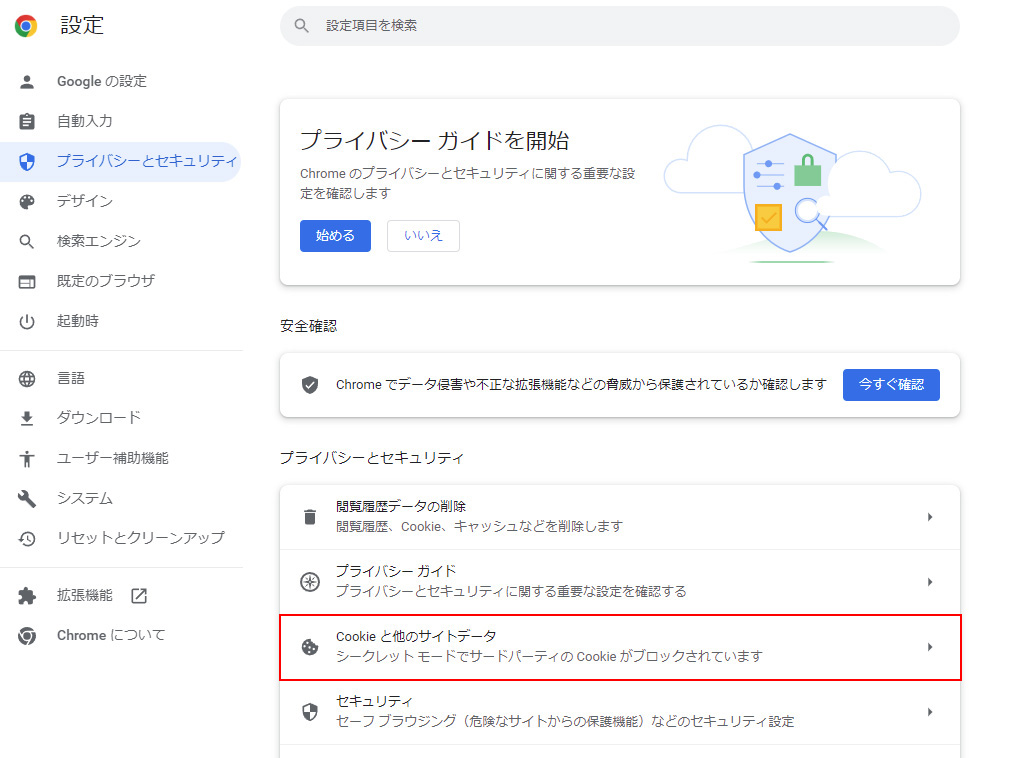Click the compass icon for プライバシー ガイド
The image size is (1018, 758).
[310, 582]
